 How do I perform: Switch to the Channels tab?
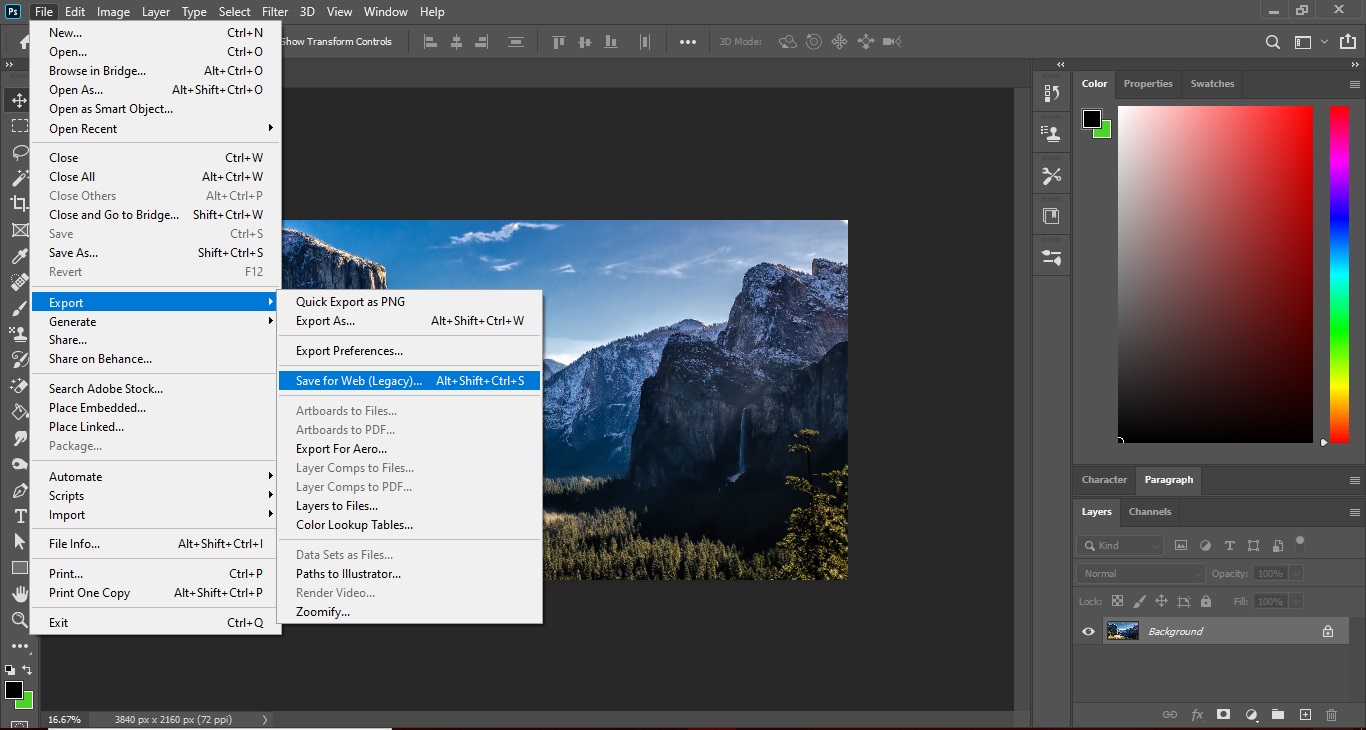click(x=1150, y=511)
